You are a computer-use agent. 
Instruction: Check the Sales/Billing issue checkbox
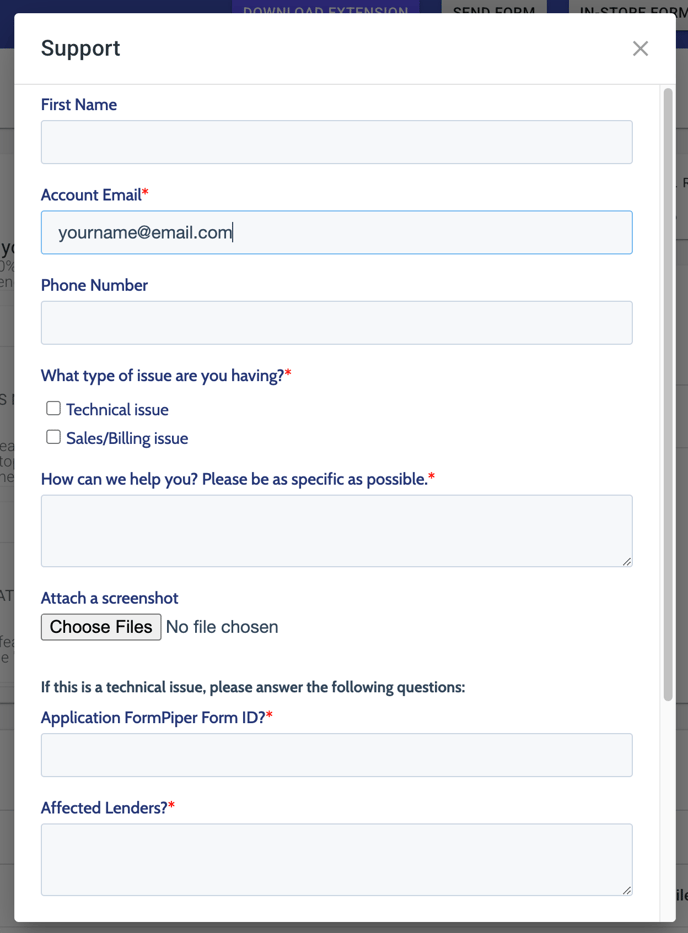pos(53,437)
